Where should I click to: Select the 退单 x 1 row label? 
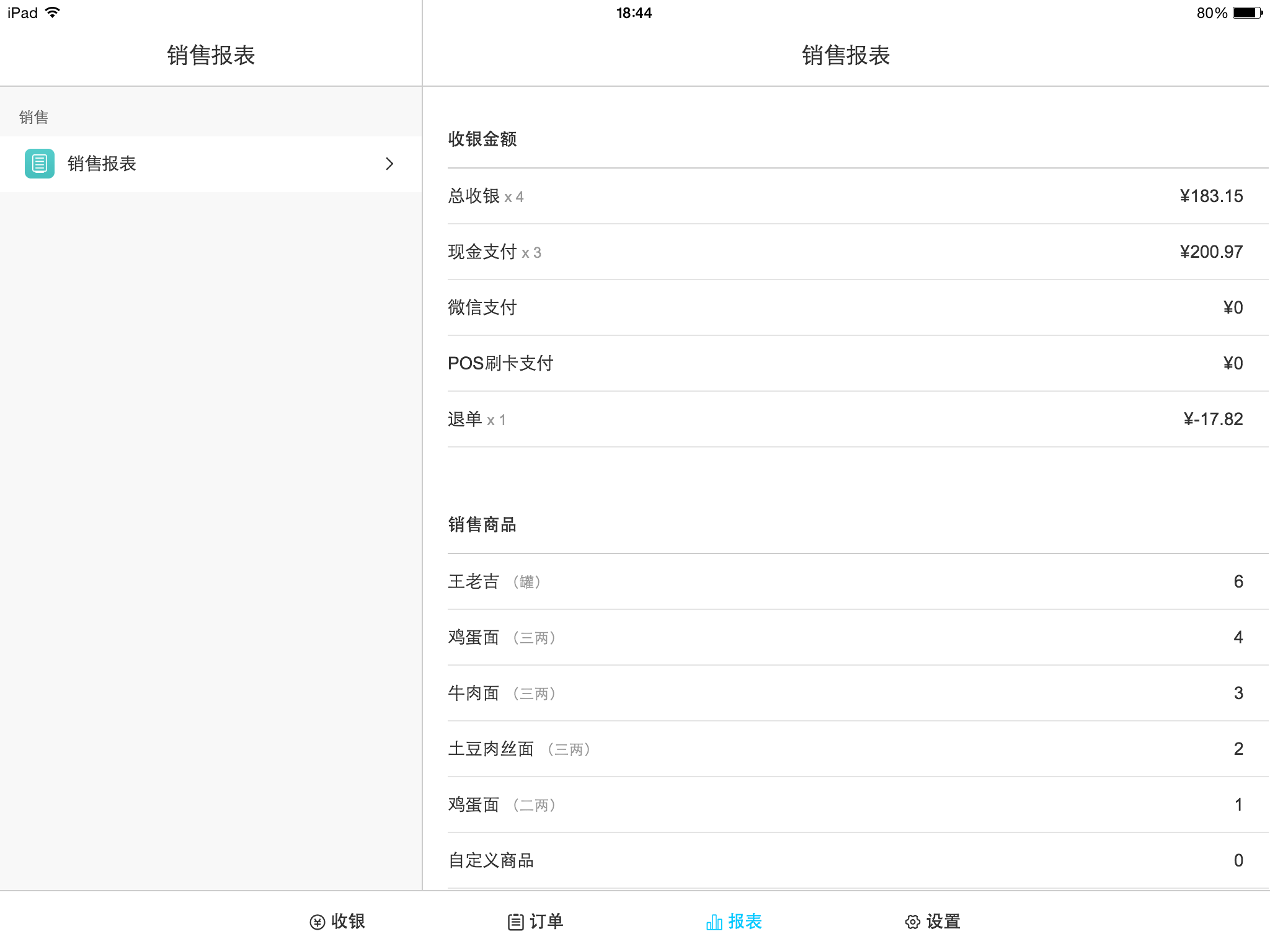(477, 419)
